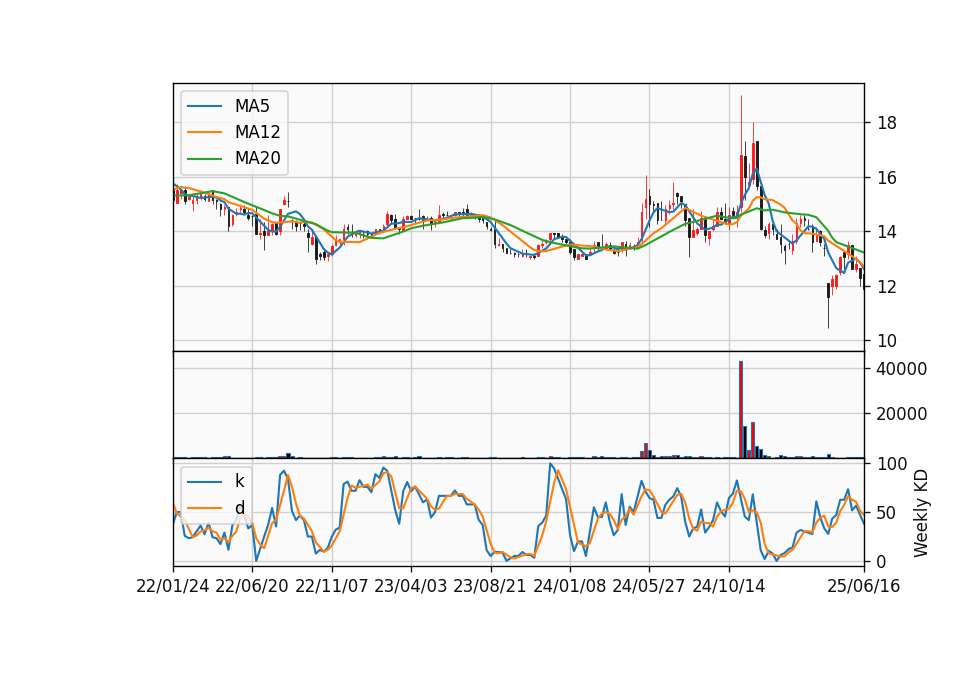This screenshot has height=690, width=960.
Task: Click the 22/01/24 date label
Action: (x=173, y=587)
